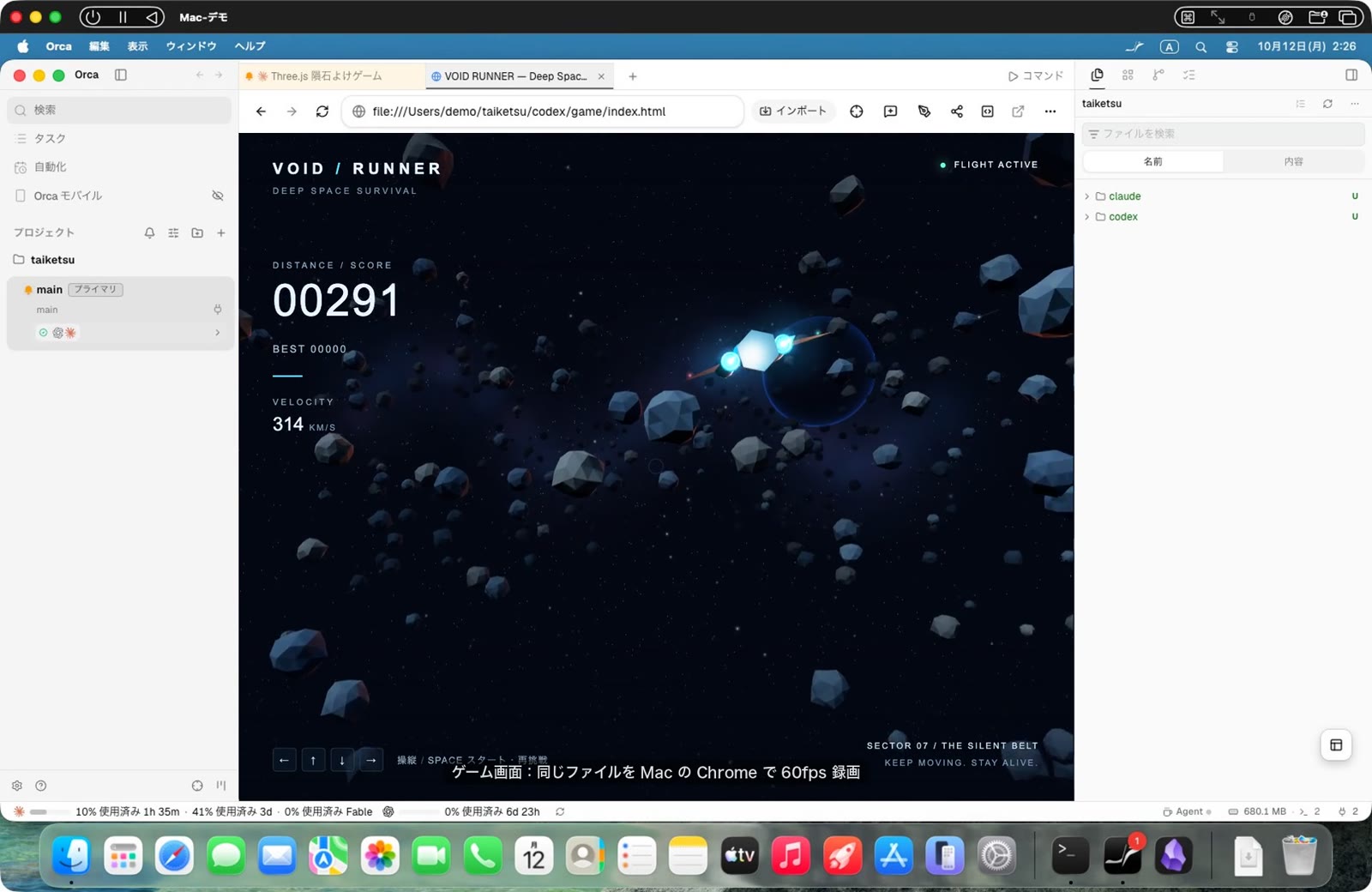Click the add-folder icon in プロジェクト header
Viewport: 1372px width, 892px height.
(x=197, y=232)
